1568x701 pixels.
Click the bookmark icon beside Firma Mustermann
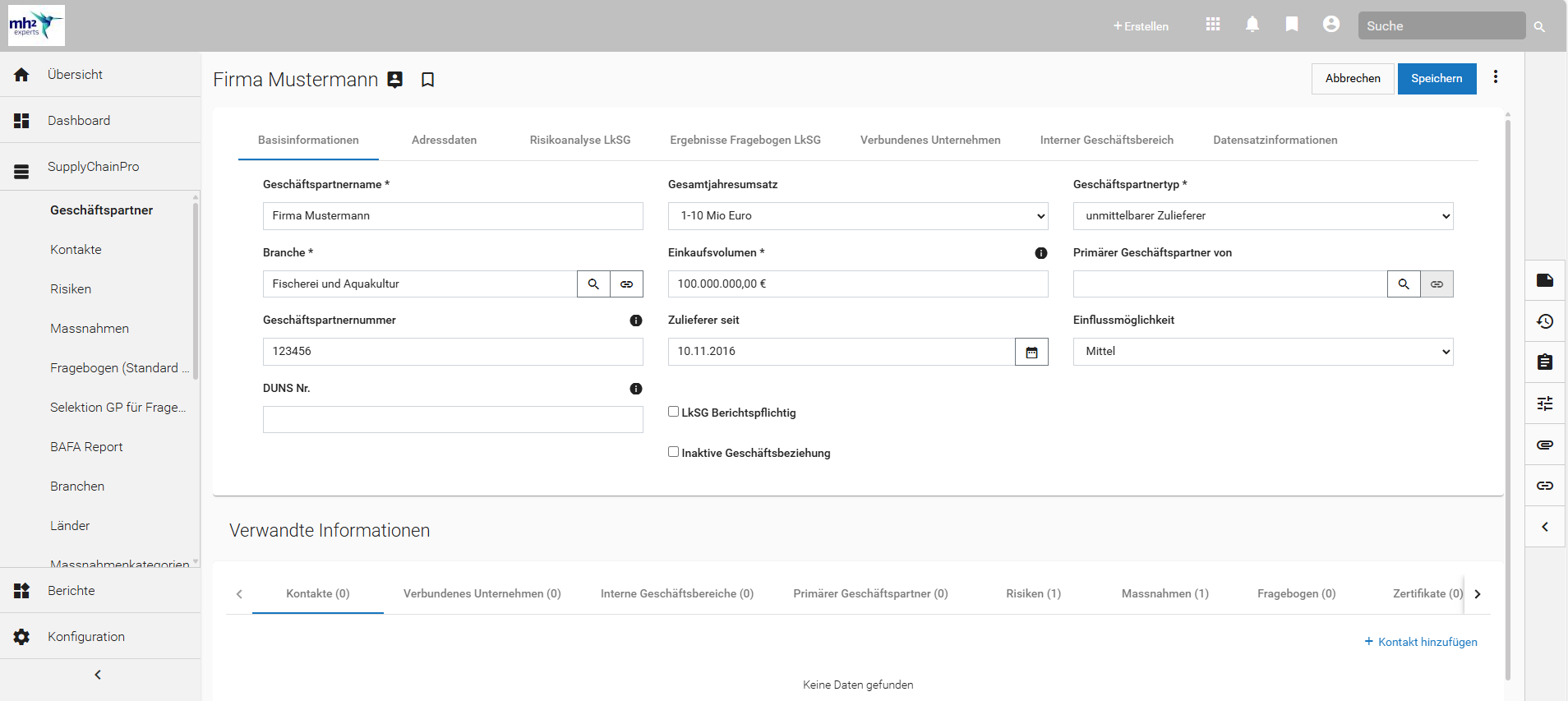[x=427, y=80]
